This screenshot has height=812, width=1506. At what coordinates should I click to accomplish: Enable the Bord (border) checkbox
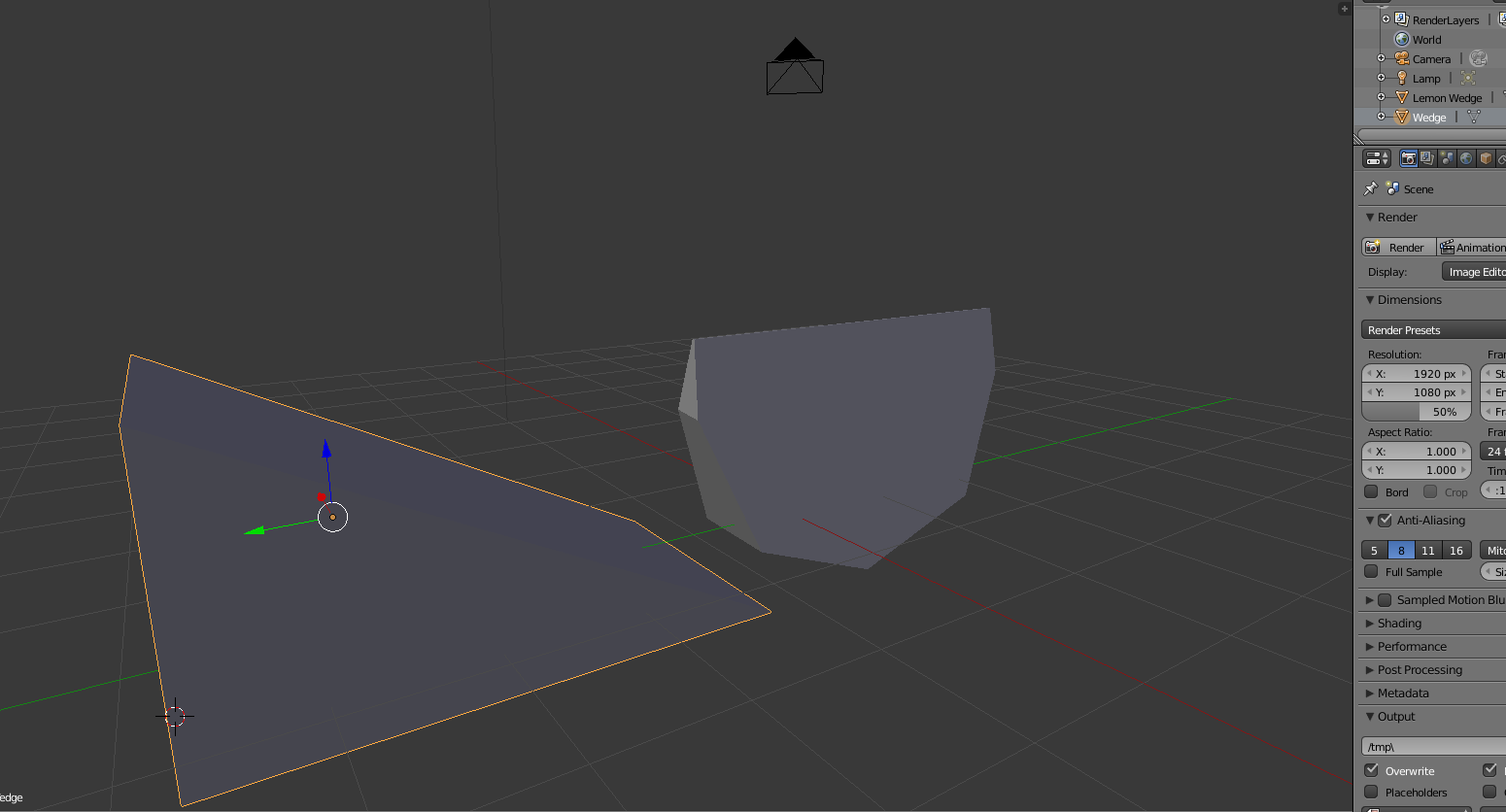tap(1371, 491)
